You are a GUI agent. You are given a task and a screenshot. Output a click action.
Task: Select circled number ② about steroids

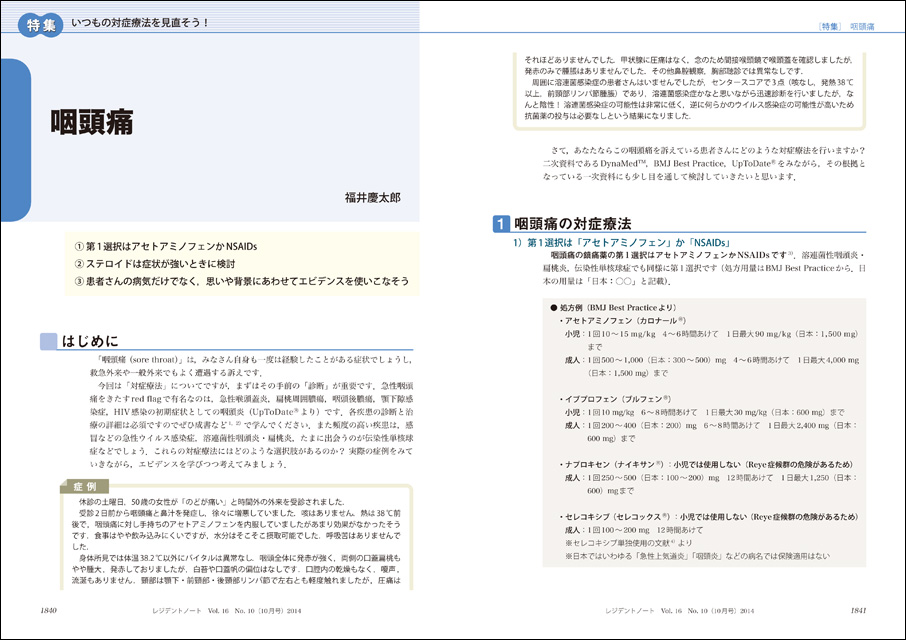[81, 264]
